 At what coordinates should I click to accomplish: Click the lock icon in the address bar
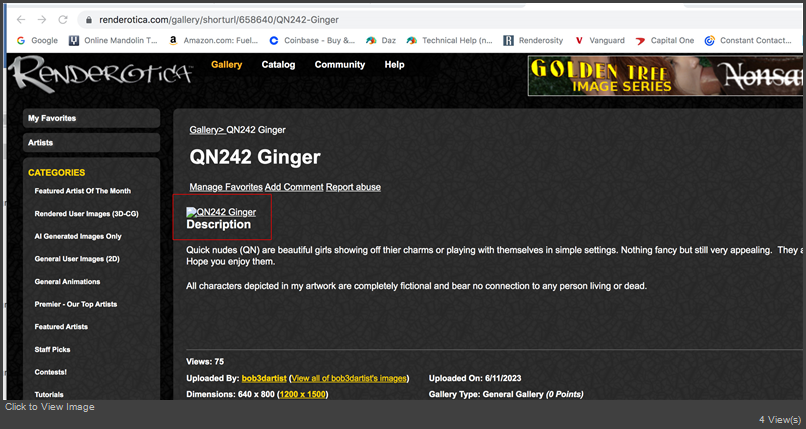89,20
